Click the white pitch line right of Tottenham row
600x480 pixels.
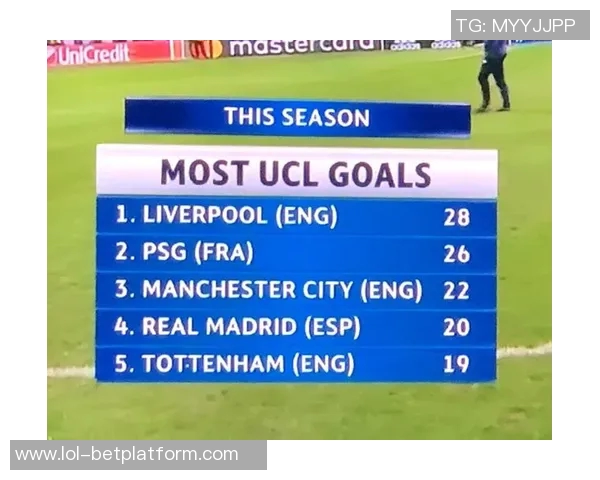tap(524, 351)
